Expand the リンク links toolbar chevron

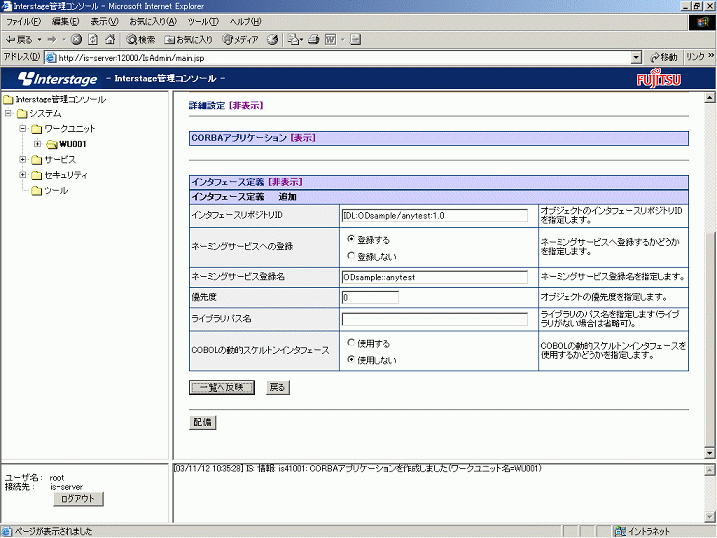[711, 56]
